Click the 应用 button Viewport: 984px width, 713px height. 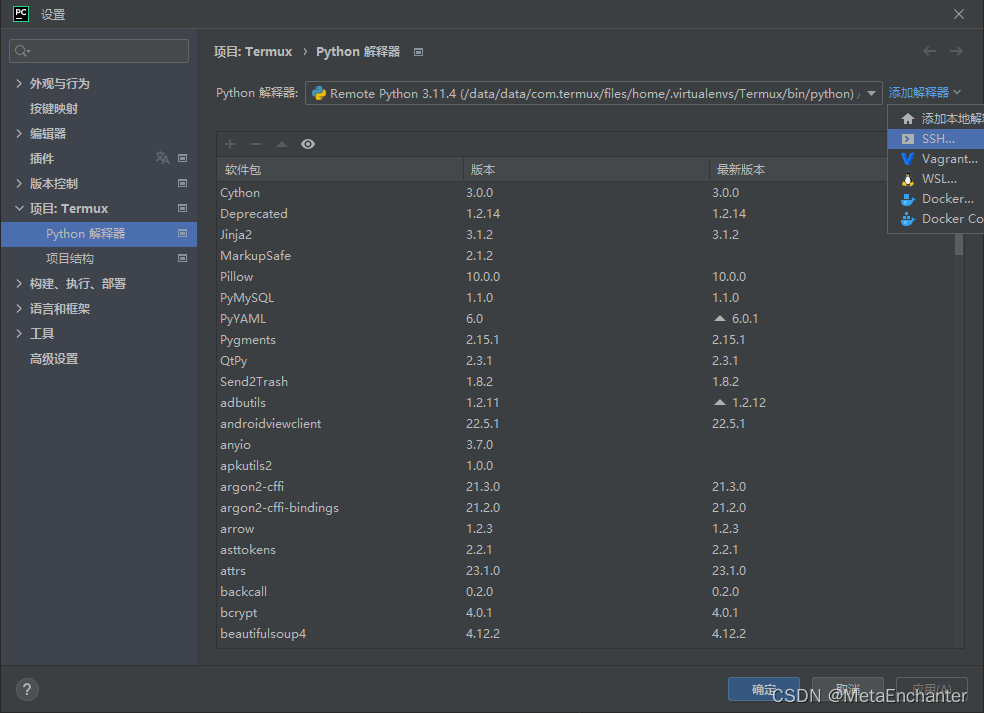click(x=932, y=690)
